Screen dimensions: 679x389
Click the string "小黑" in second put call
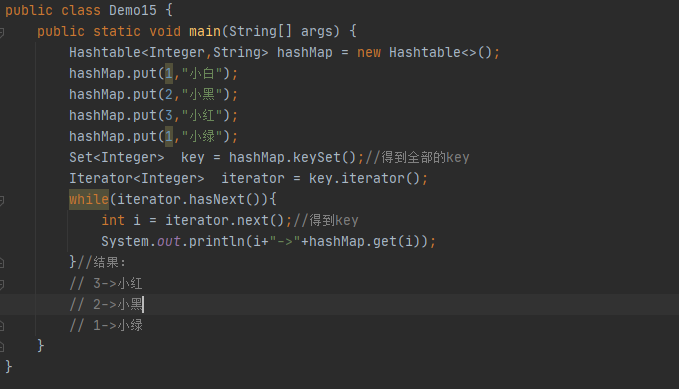[202, 94]
